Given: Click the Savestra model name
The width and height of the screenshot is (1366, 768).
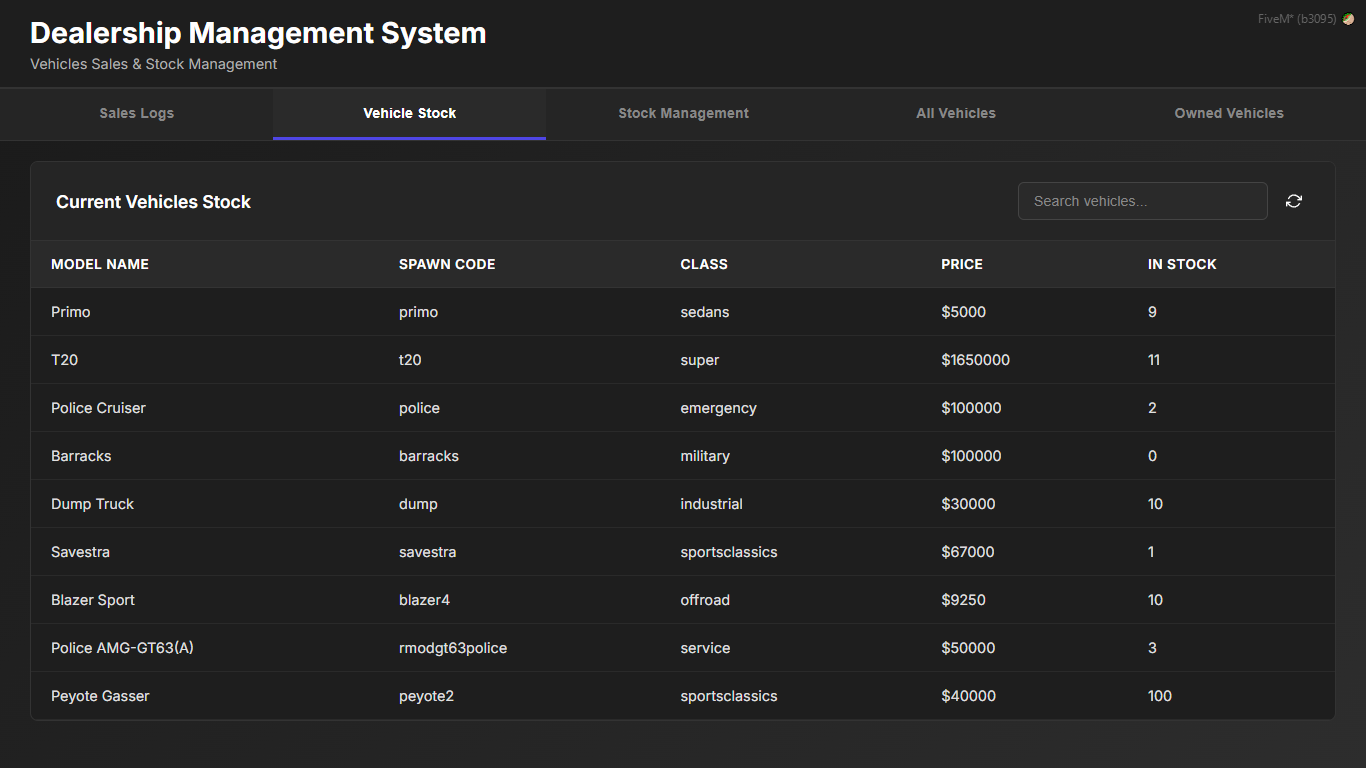Looking at the screenshot, I should tap(80, 552).
